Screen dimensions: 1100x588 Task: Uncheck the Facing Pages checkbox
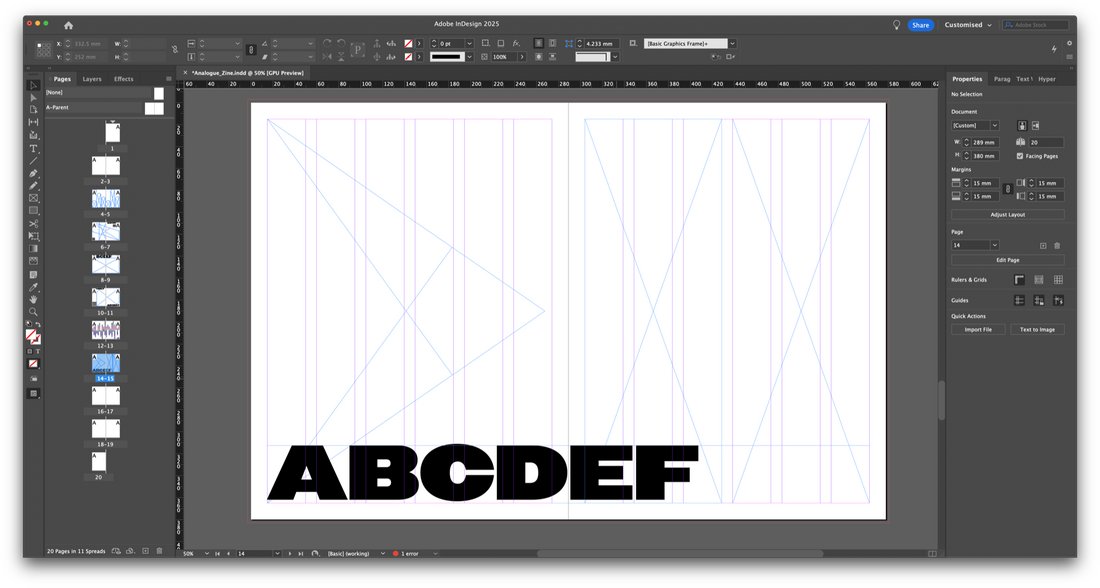1020,156
